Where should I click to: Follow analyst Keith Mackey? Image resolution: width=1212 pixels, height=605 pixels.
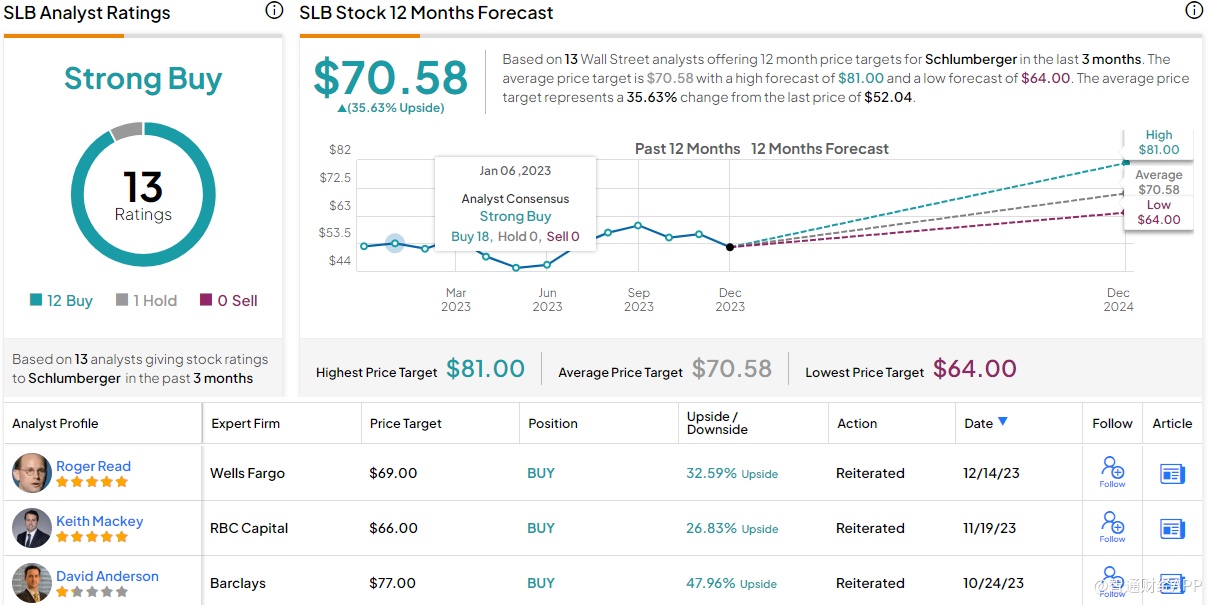(1112, 526)
